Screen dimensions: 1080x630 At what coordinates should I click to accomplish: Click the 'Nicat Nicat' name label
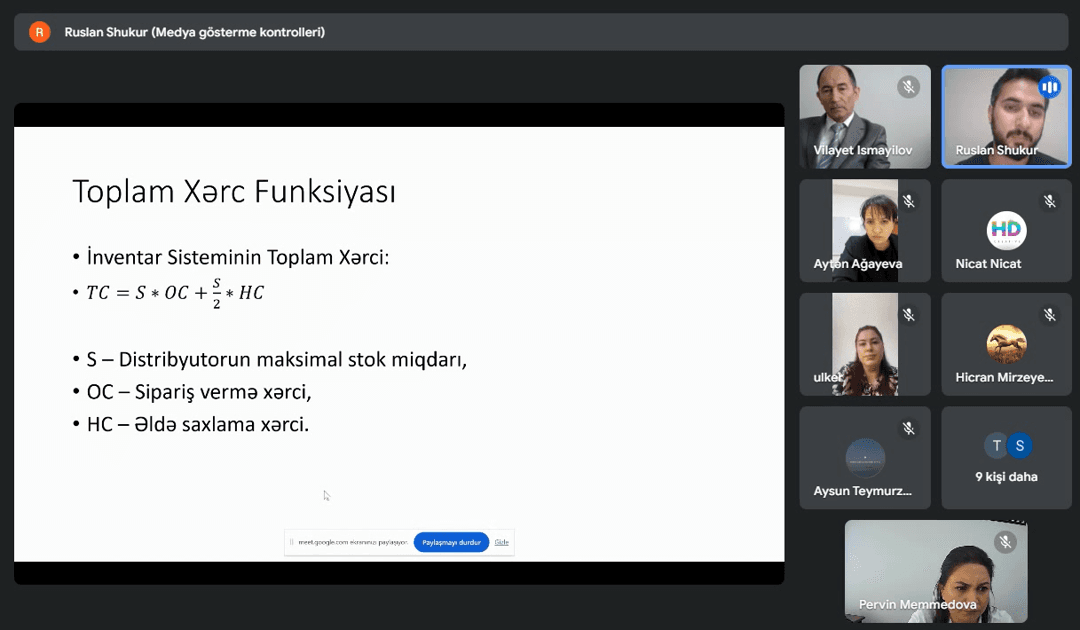(x=988, y=264)
